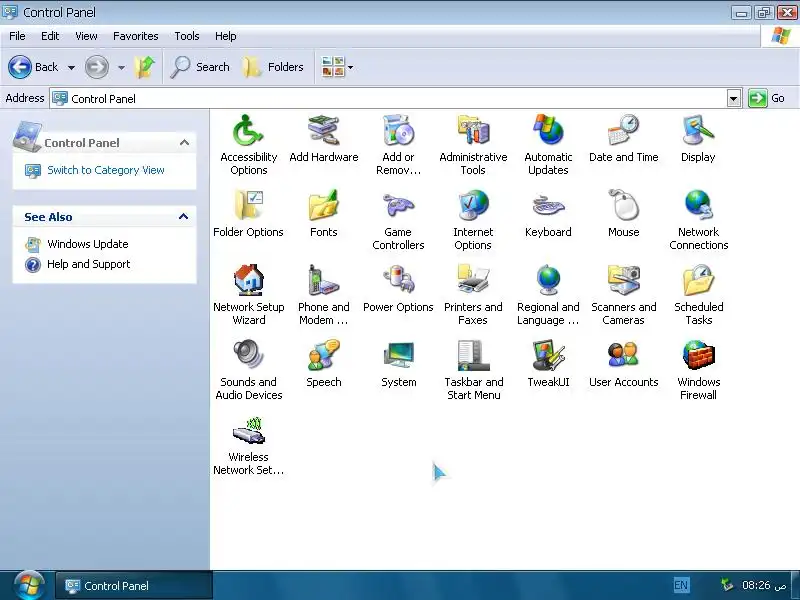Collapse the See Also section
Viewport: 800px width, 600px height.
[184, 217]
